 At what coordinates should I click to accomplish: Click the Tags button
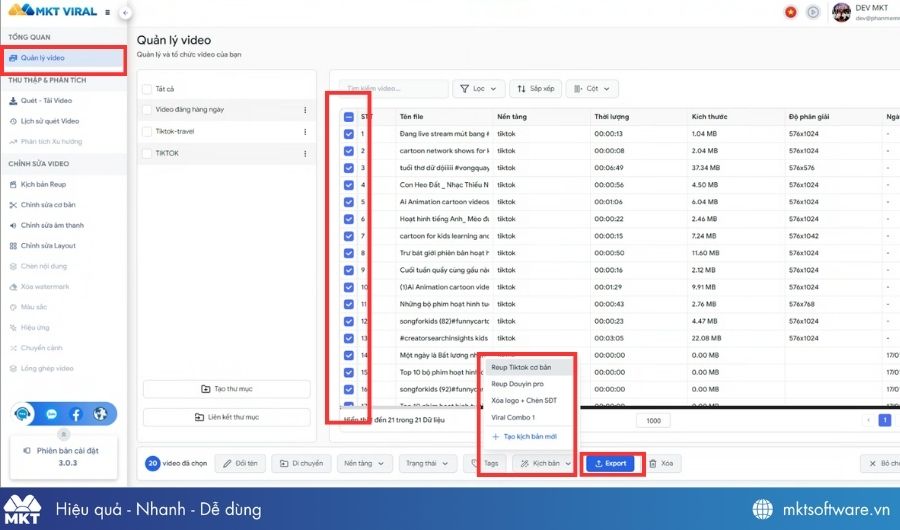pos(485,463)
